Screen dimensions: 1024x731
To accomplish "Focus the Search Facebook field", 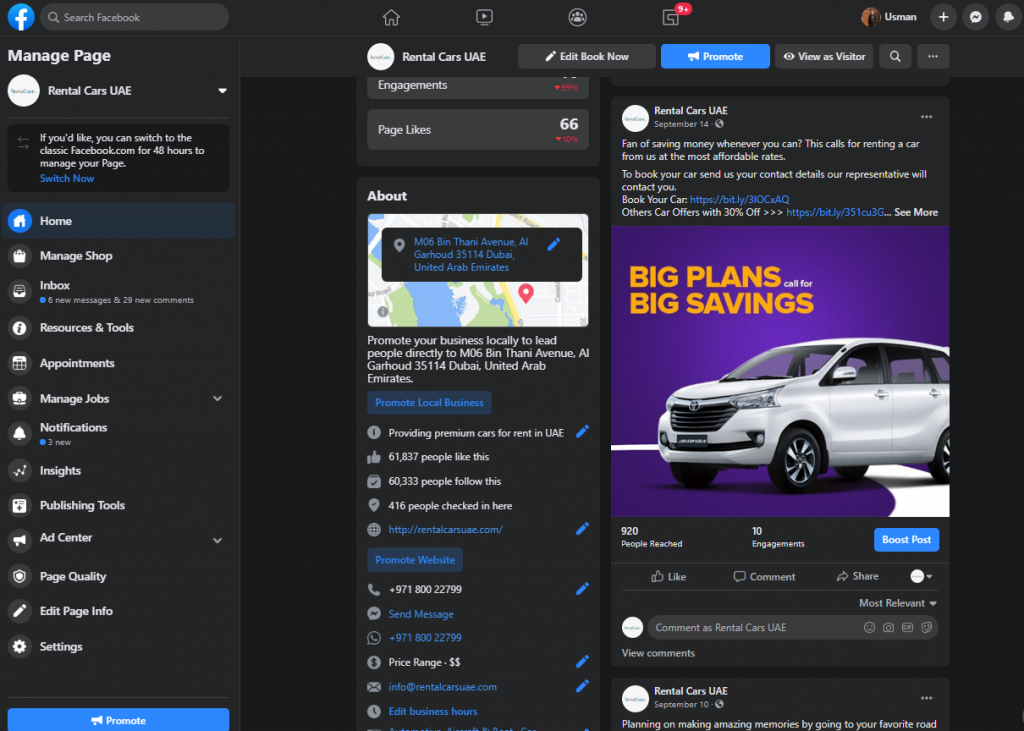I will (x=135, y=17).
